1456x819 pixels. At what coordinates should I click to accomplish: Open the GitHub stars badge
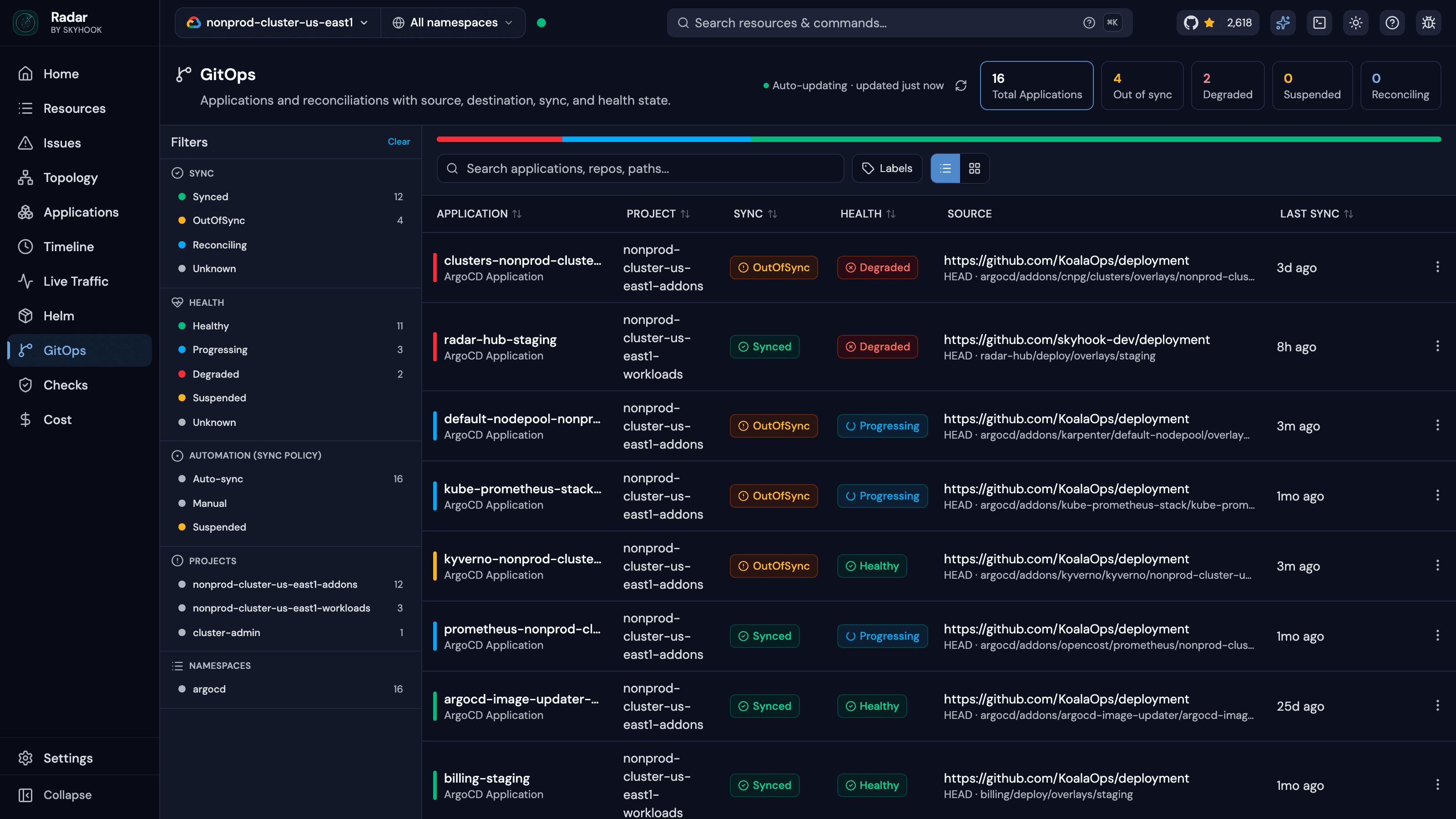[x=1218, y=23]
